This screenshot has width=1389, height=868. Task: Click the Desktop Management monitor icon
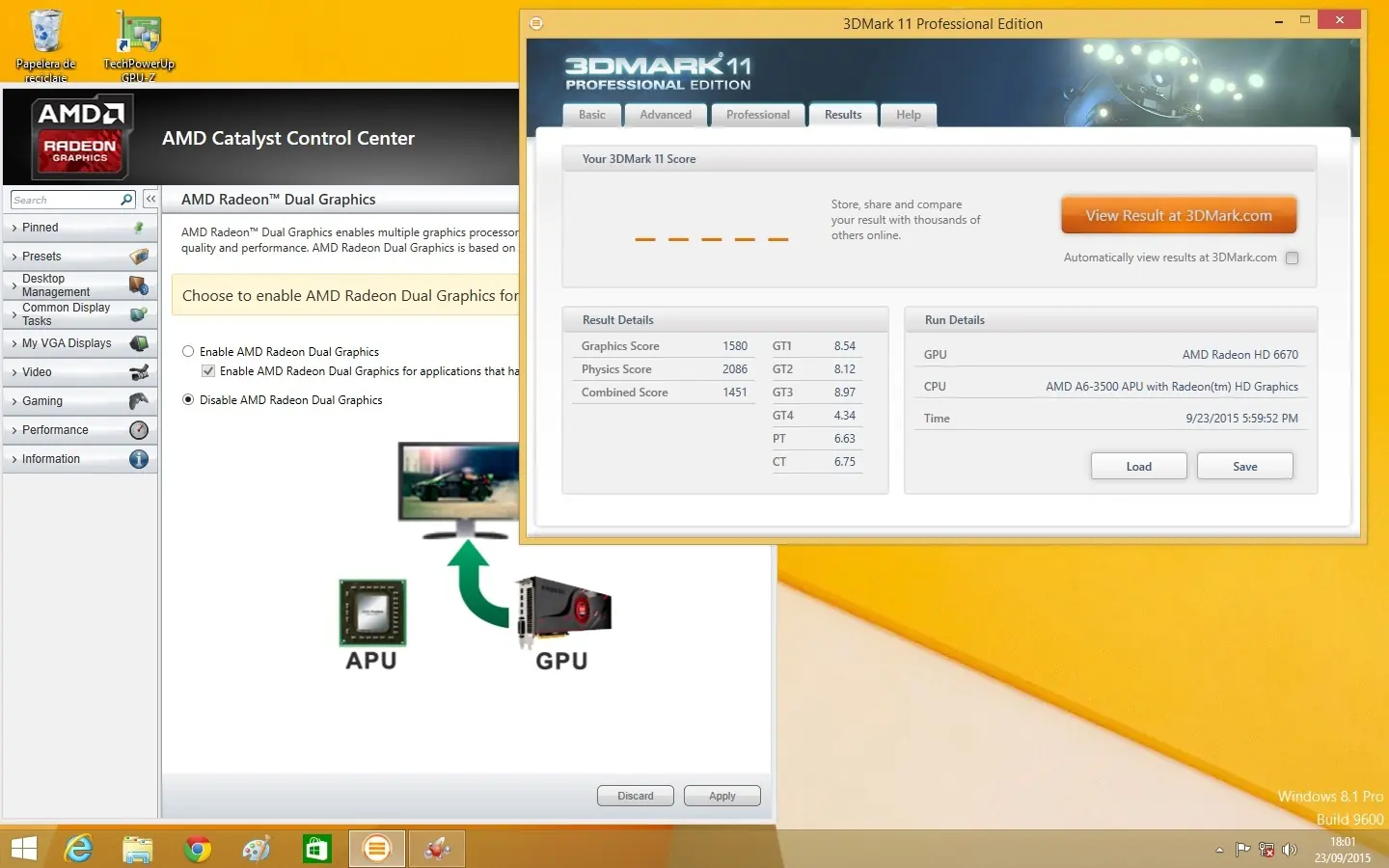(139, 285)
